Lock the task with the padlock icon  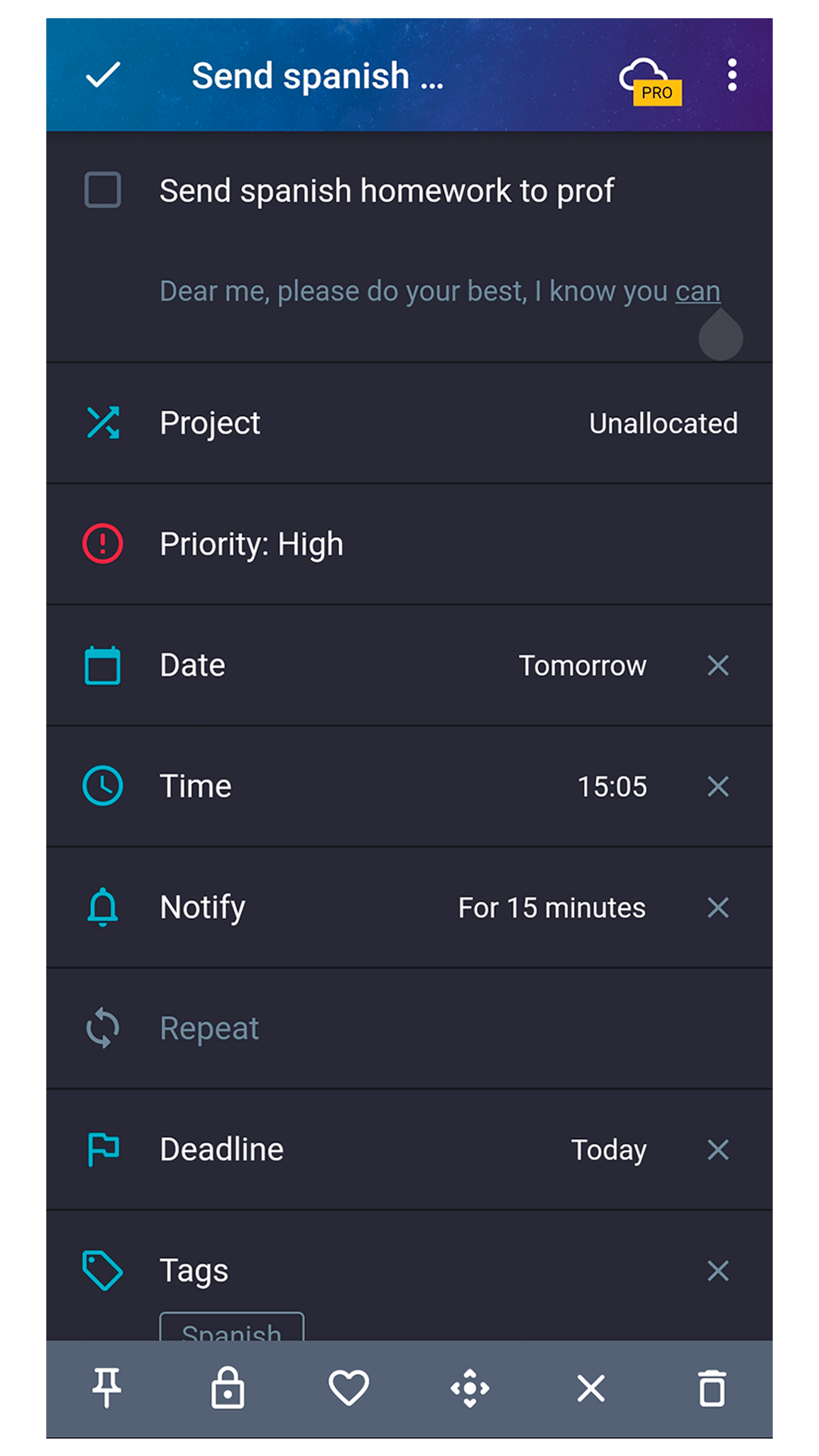tap(227, 1389)
